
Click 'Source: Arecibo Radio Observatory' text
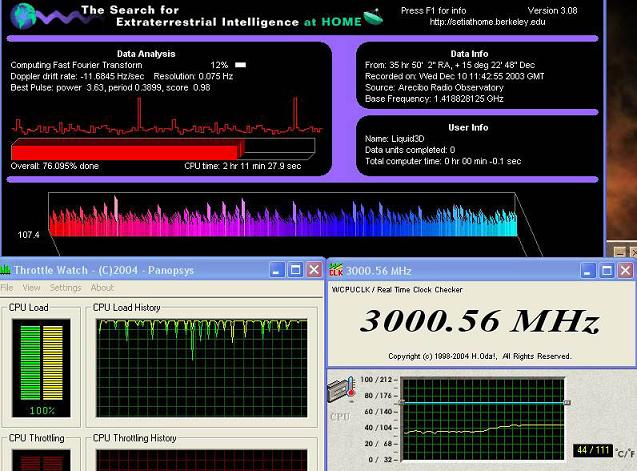click(x=434, y=87)
